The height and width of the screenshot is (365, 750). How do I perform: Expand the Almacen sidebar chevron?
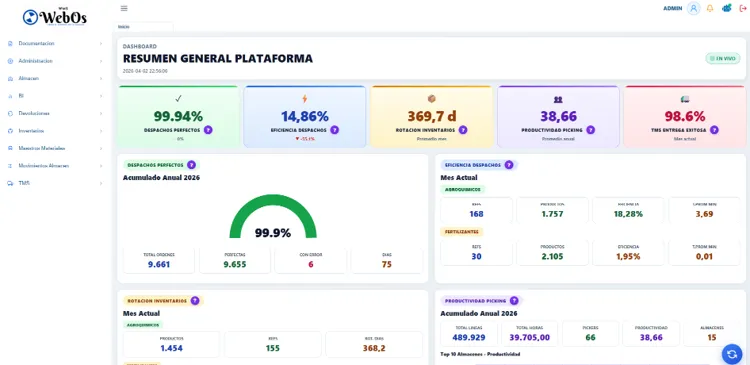[x=101, y=78]
